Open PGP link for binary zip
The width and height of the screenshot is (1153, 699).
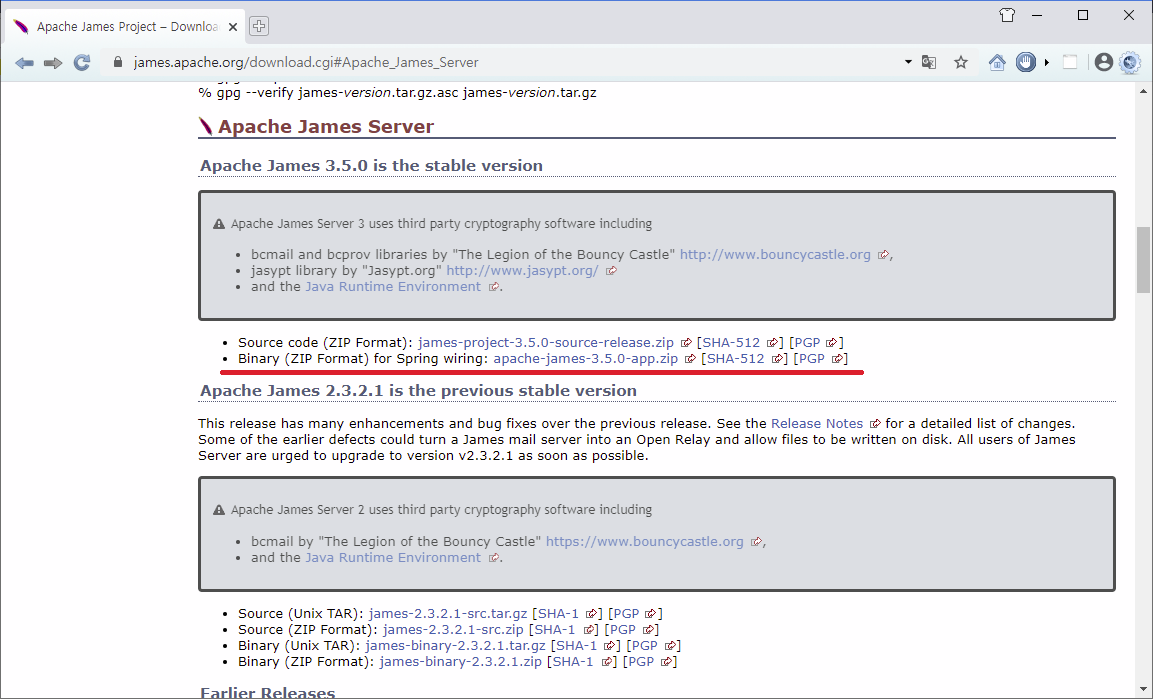[x=641, y=662]
